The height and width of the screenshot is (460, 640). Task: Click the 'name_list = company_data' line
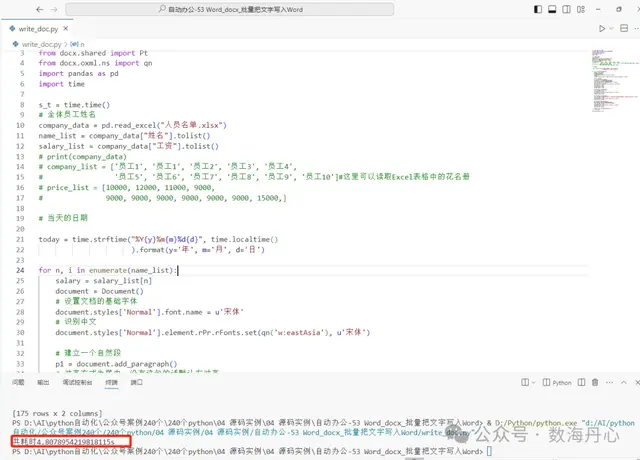124,136
